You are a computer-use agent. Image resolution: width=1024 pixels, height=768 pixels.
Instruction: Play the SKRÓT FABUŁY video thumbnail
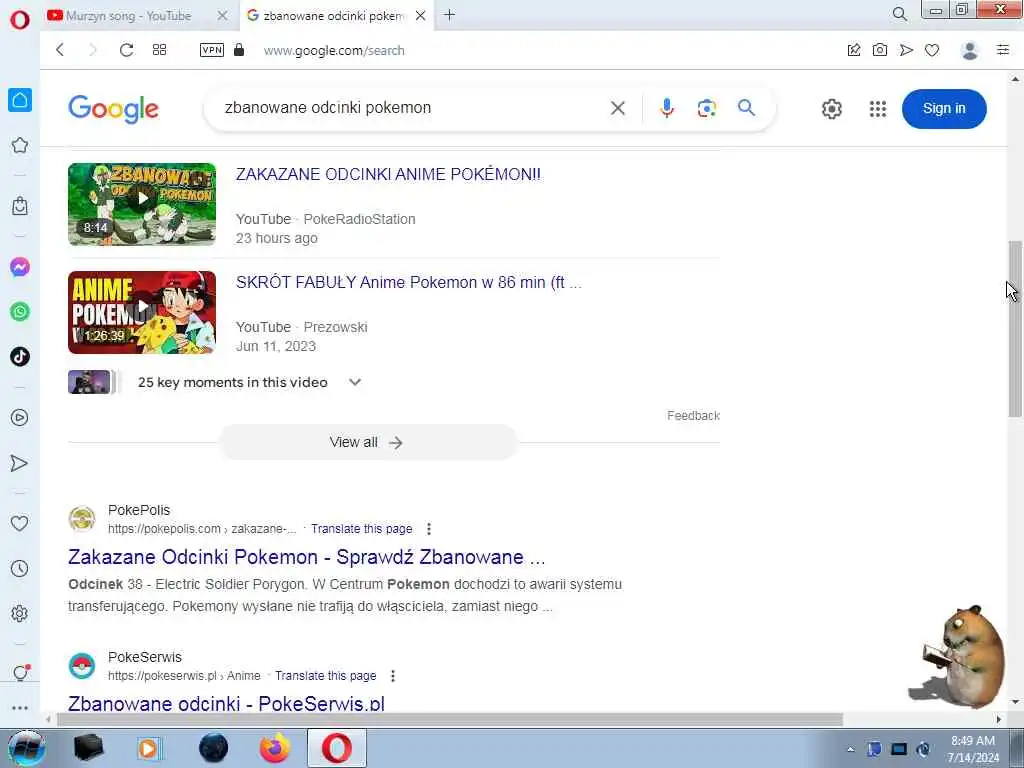click(x=142, y=312)
